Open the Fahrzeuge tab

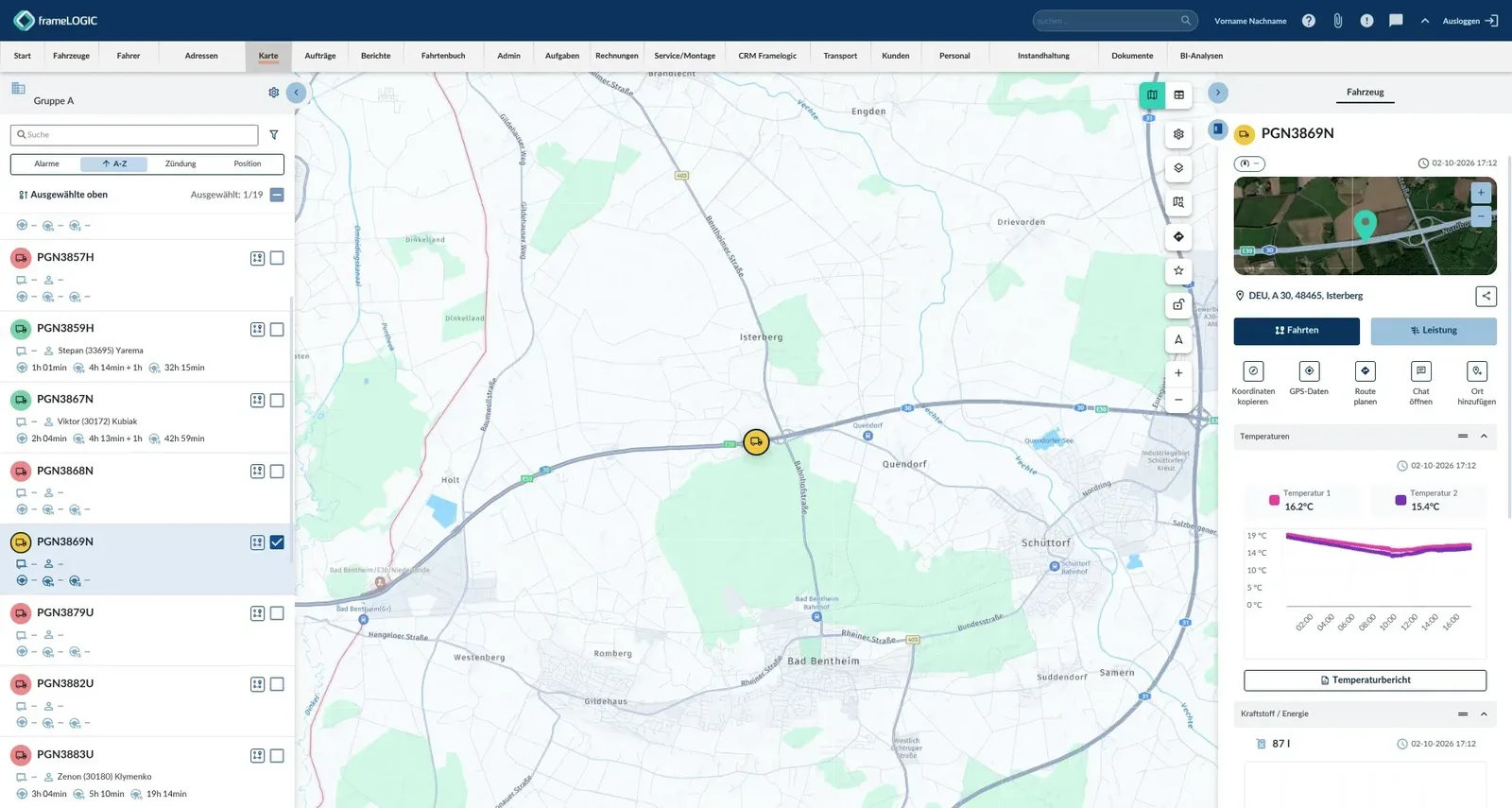pos(71,56)
